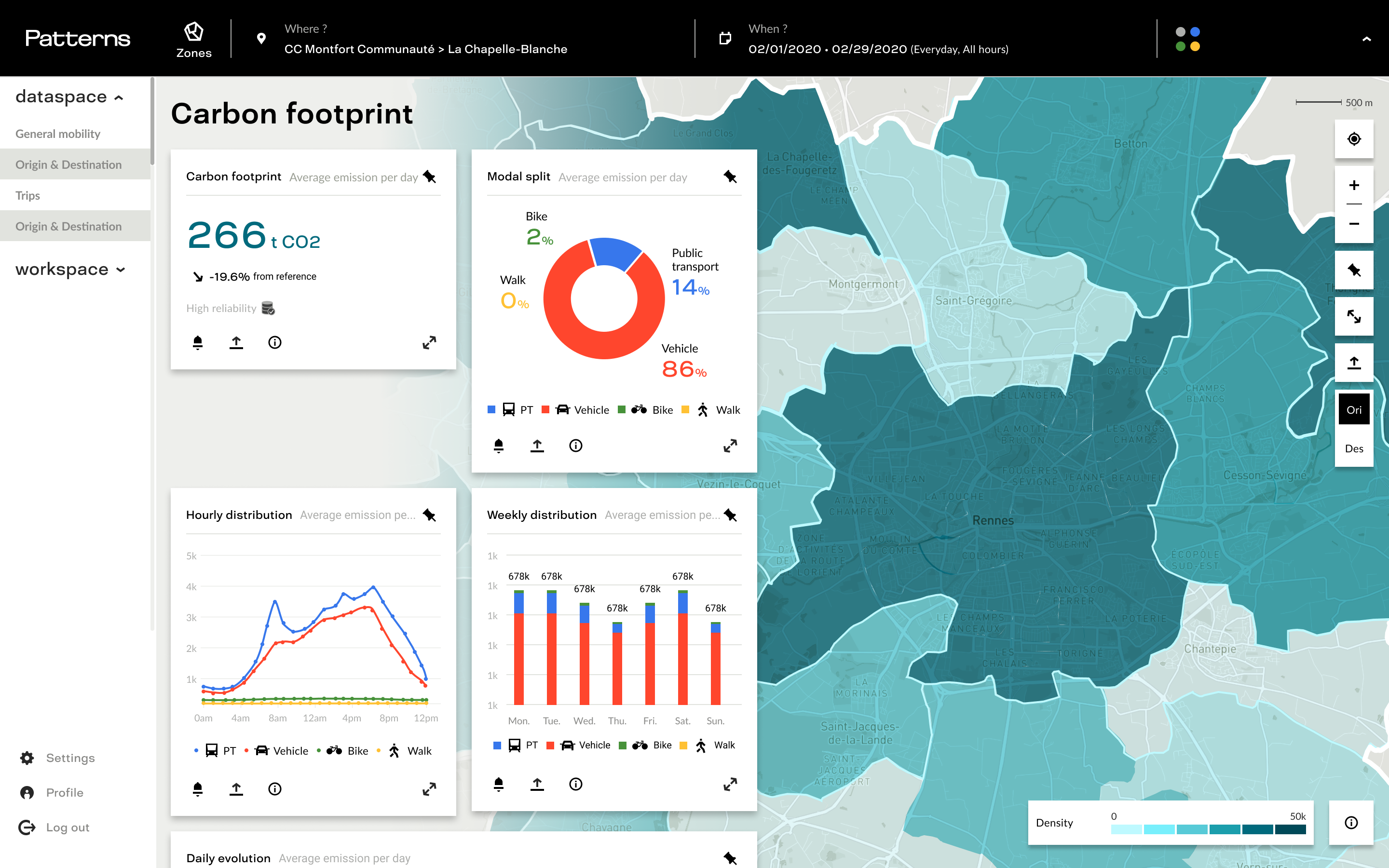Collapse the top header bar chevron
The height and width of the screenshot is (868, 1389).
[x=1367, y=39]
